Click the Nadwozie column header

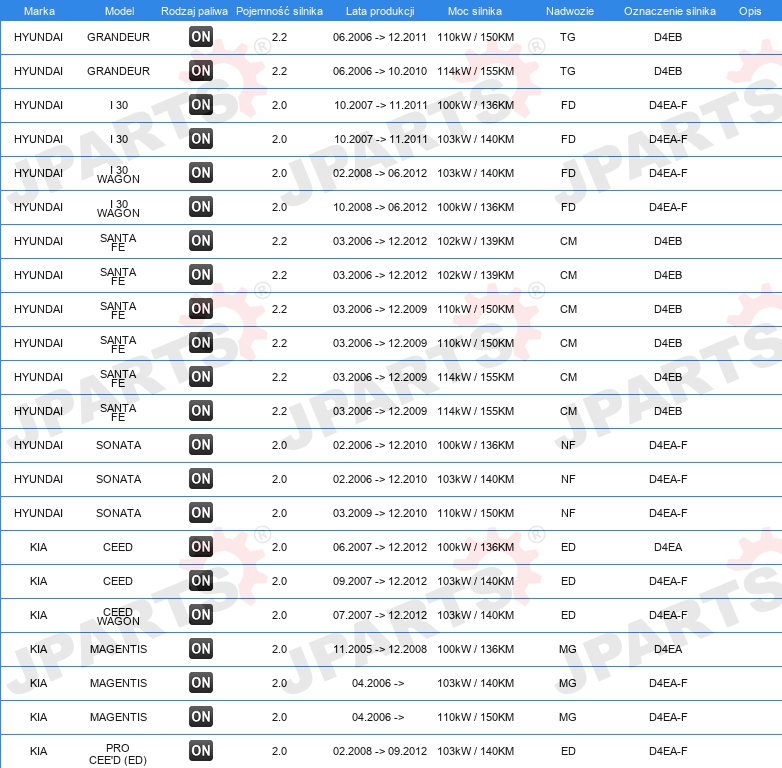click(570, 11)
